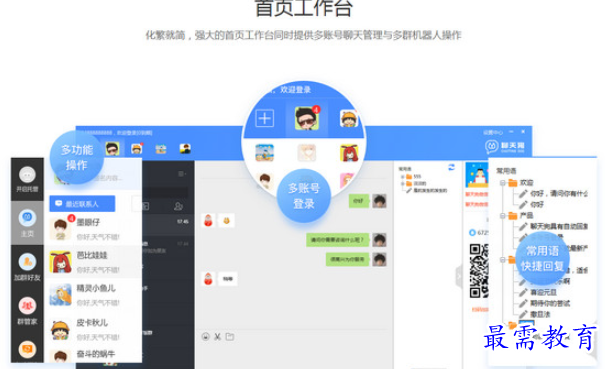Expand the 555 folder in the small 常用语 tree
This screenshot has width=605, height=369.
point(403,177)
